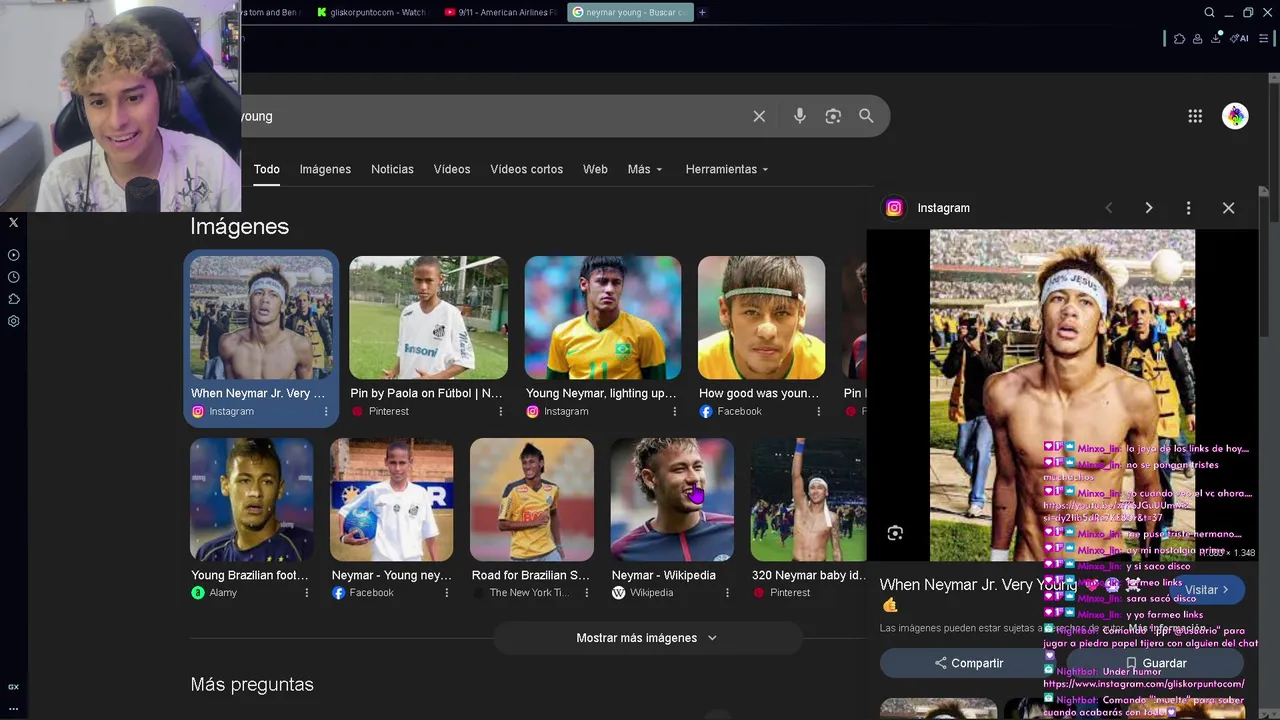This screenshot has height=720, width=1280.
Task: Open browser tab search magnifier icon
Action: (1209, 12)
